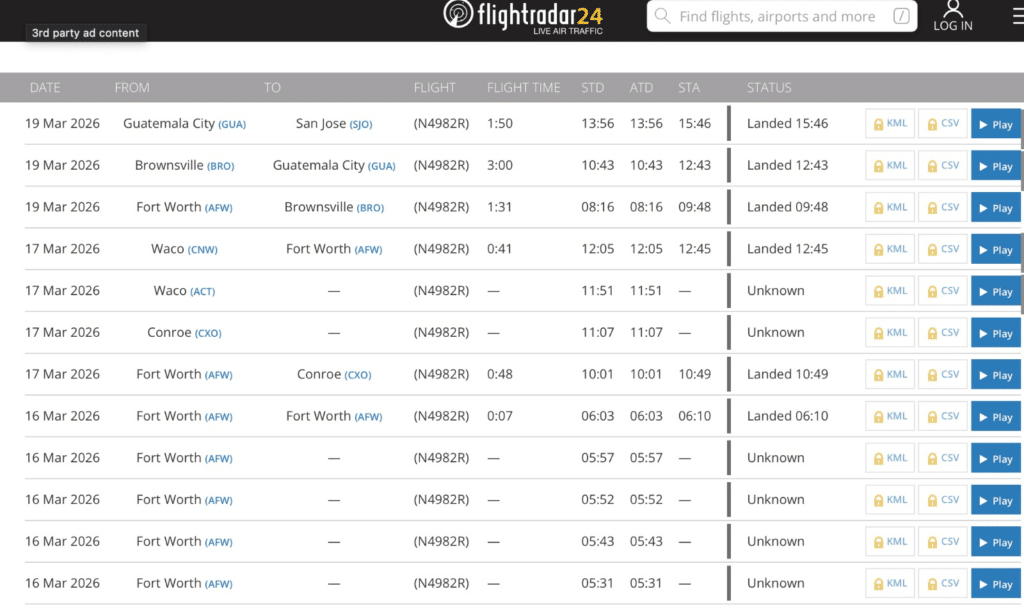
Task: Click the Flightradar24 logo
Action: tap(523, 17)
